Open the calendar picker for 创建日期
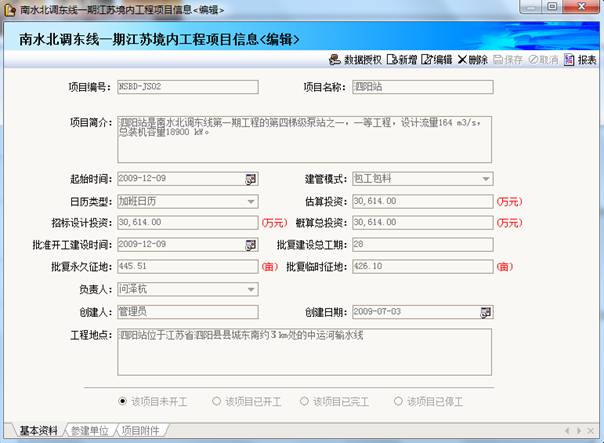 [485, 311]
